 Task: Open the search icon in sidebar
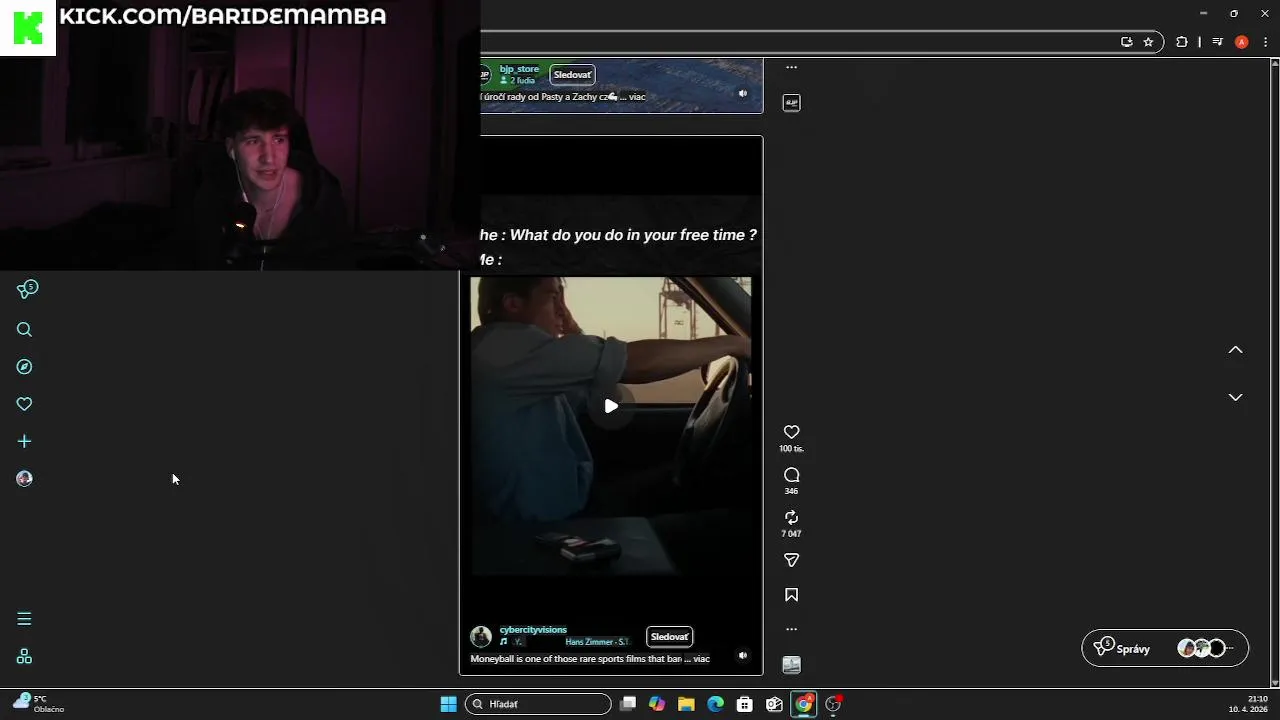click(25, 330)
